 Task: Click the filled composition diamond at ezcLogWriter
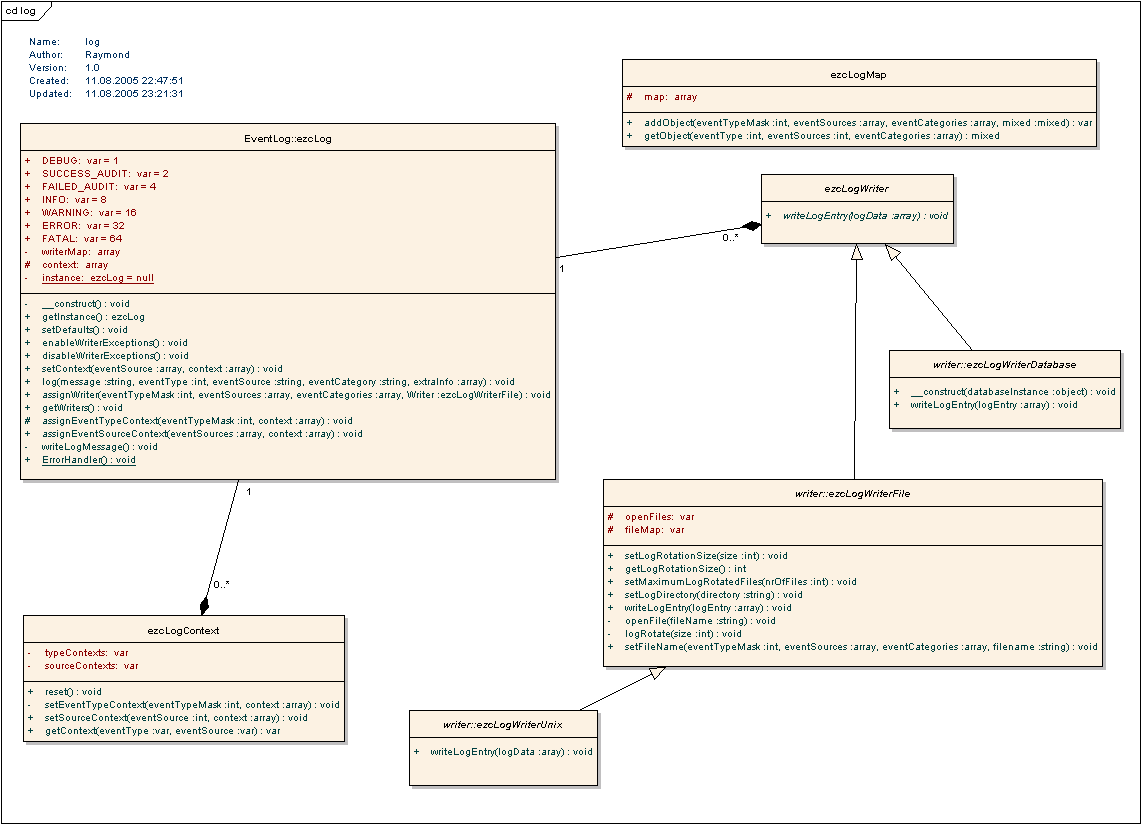pyautogui.click(x=750, y=228)
